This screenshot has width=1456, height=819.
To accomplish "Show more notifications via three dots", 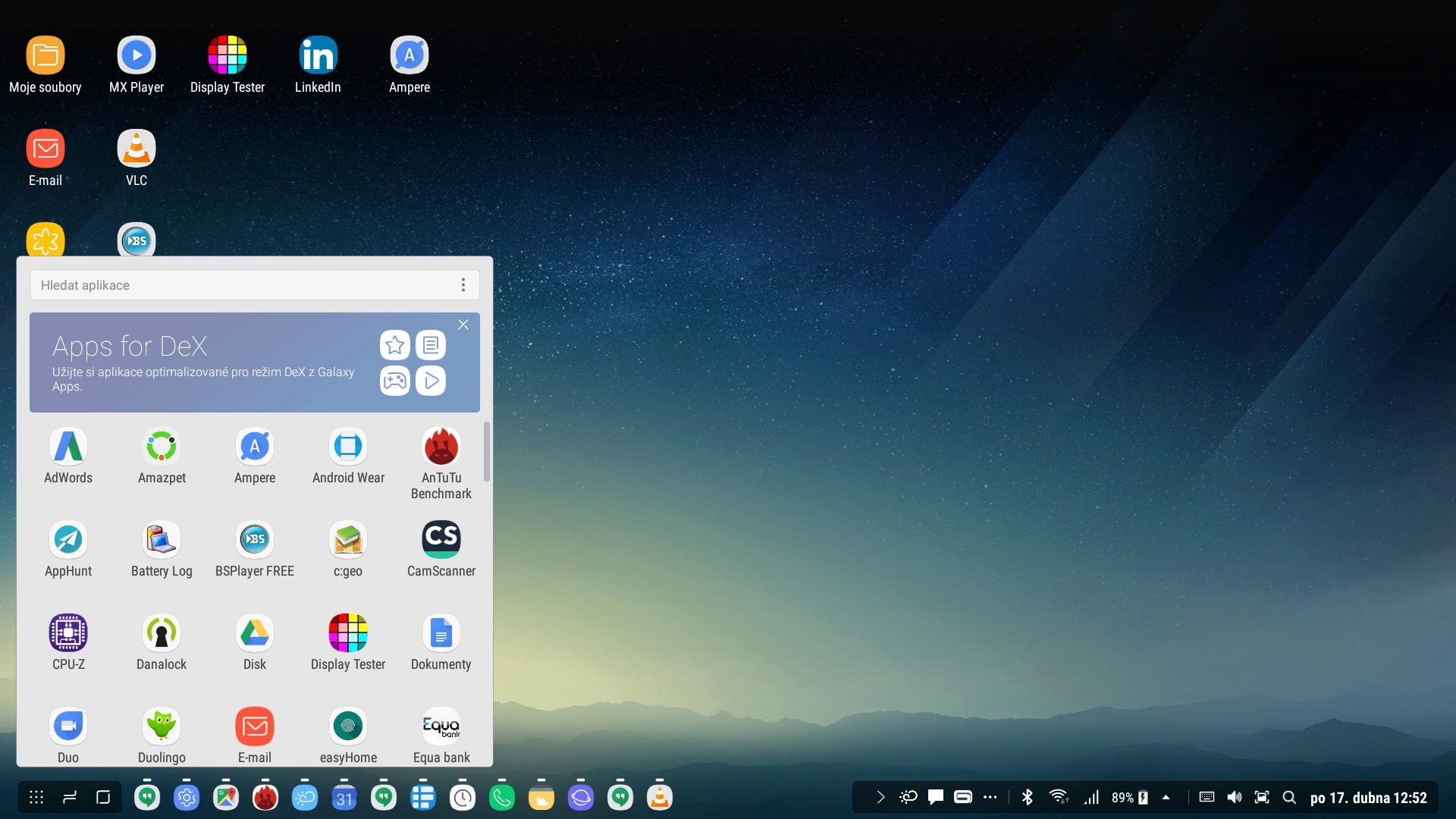I will [990, 797].
